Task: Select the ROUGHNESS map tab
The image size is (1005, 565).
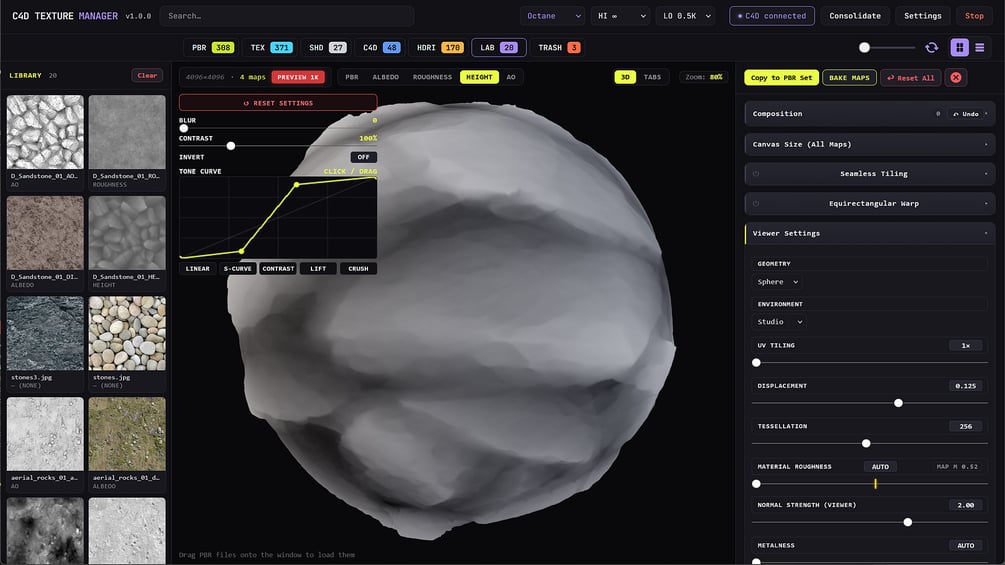Action: (x=432, y=77)
